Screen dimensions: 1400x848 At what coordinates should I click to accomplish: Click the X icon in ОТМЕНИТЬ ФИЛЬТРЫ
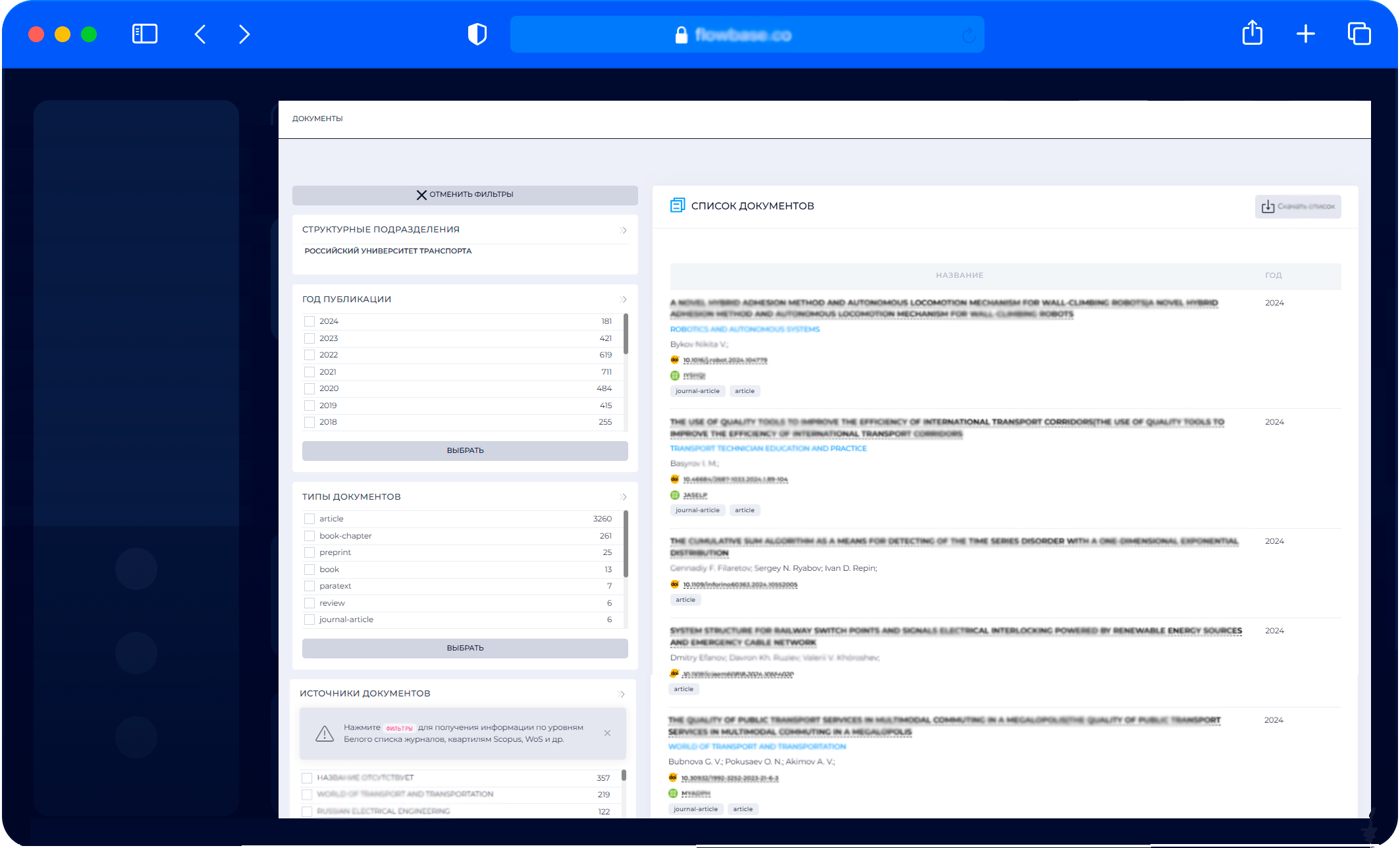pyautogui.click(x=421, y=195)
